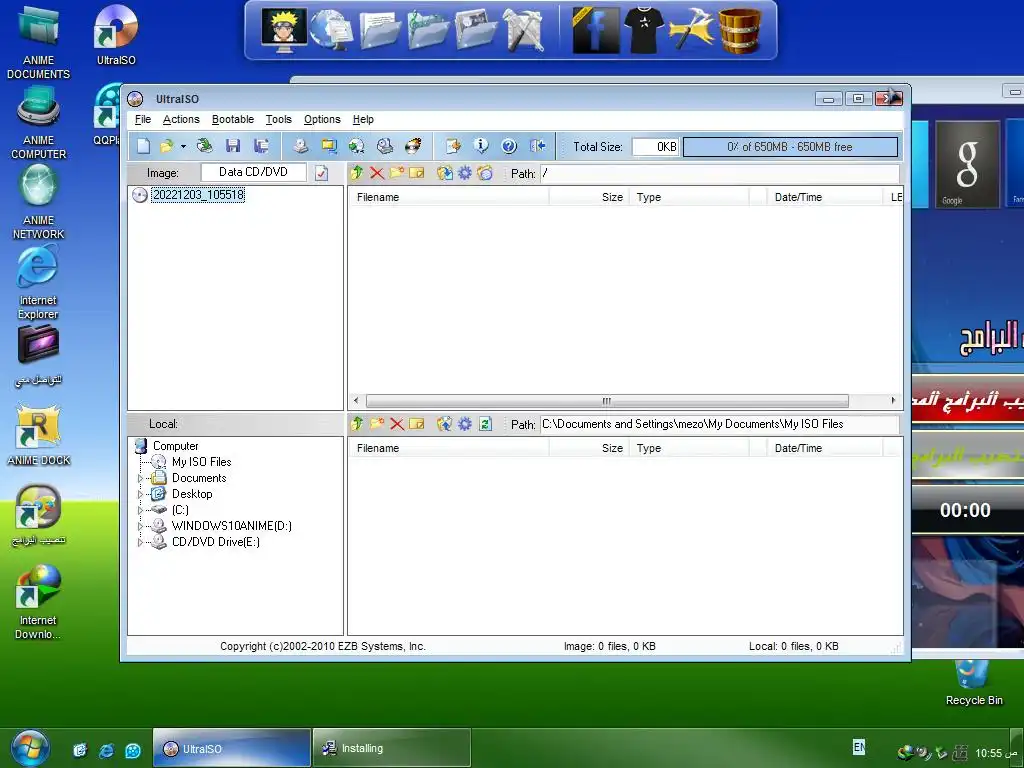Click the Up folder icon in image toolbar
The width and height of the screenshot is (1024, 768).
click(357, 173)
